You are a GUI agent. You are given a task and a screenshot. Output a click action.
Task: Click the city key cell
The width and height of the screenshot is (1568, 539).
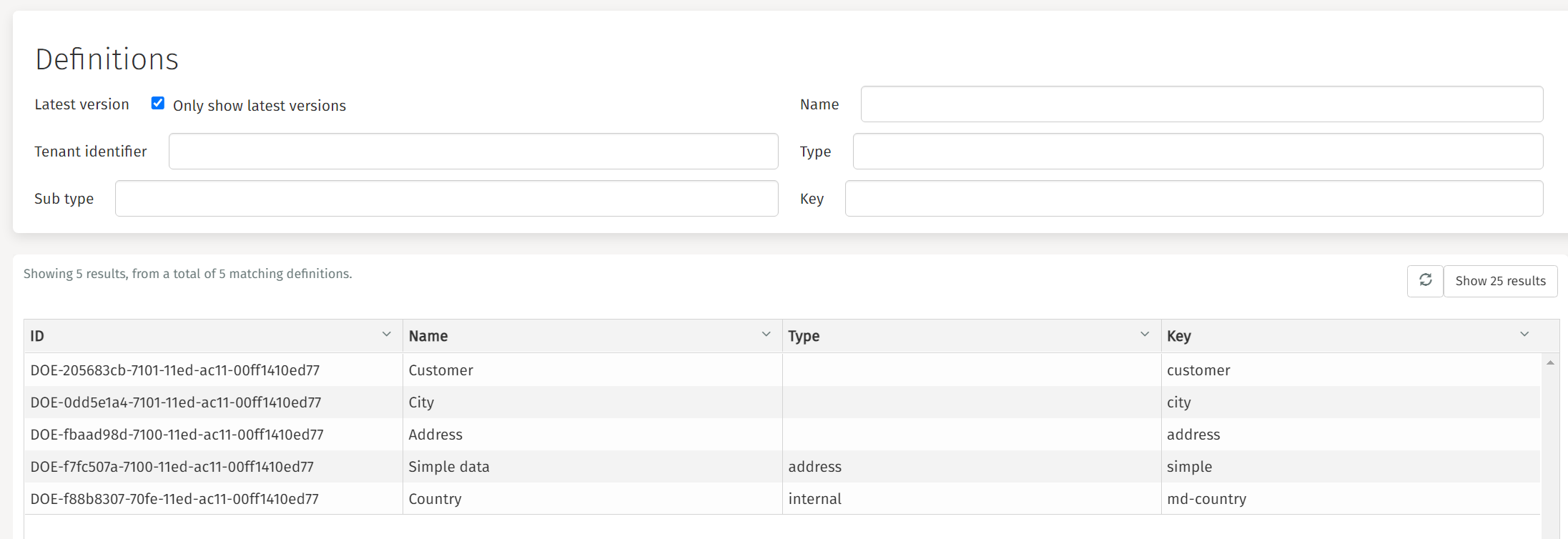click(x=1351, y=402)
